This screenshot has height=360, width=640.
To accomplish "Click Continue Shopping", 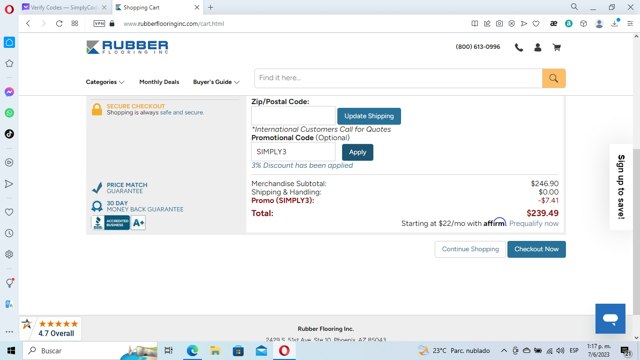I will pyautogui.click(x=470, y=249).
